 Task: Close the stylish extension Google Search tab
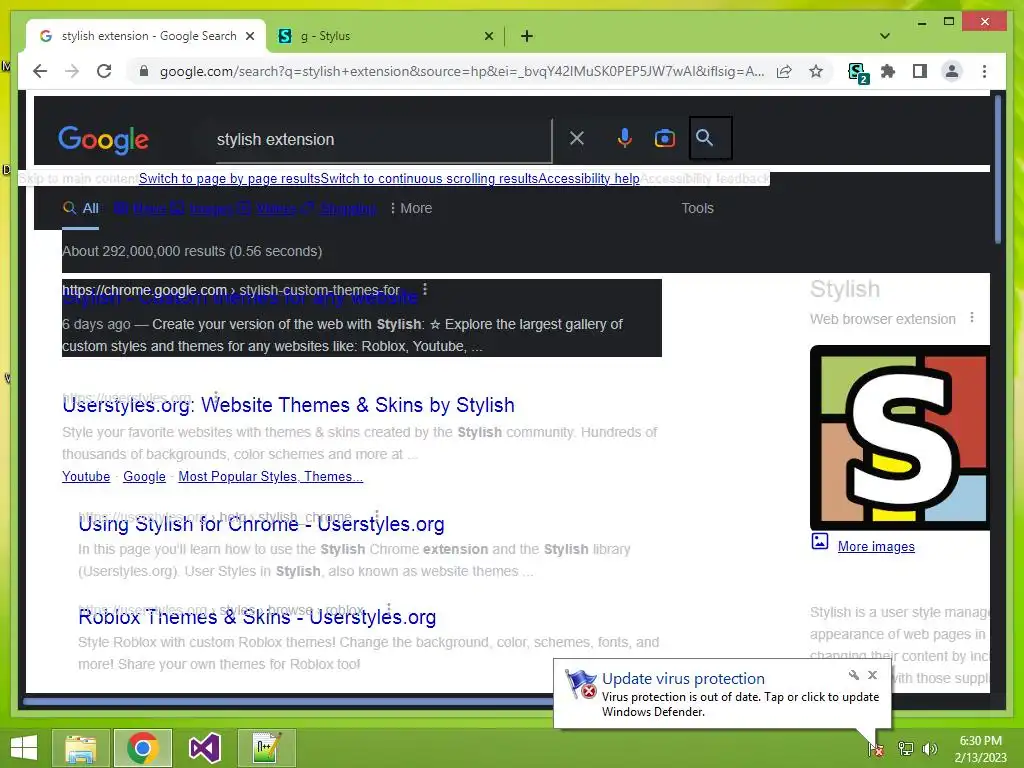pos(249,36)
